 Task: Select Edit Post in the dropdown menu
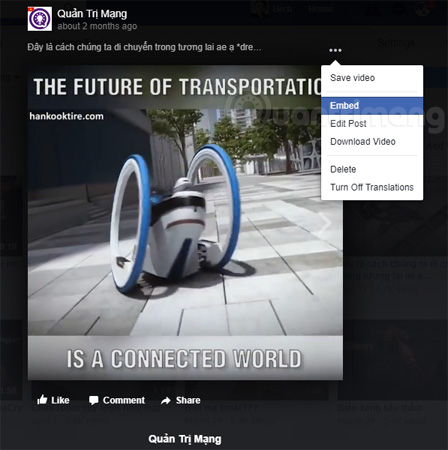pyautogui.click(x=348, y=124)
